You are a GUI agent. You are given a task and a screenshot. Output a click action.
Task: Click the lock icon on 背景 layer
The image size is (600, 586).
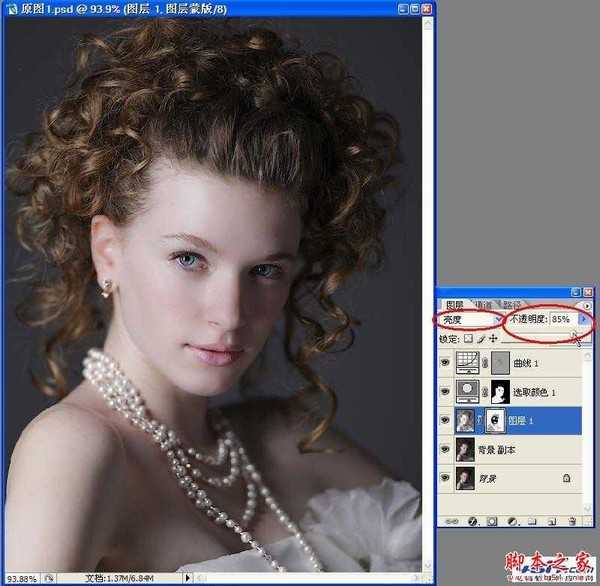[x=567, y=478]
